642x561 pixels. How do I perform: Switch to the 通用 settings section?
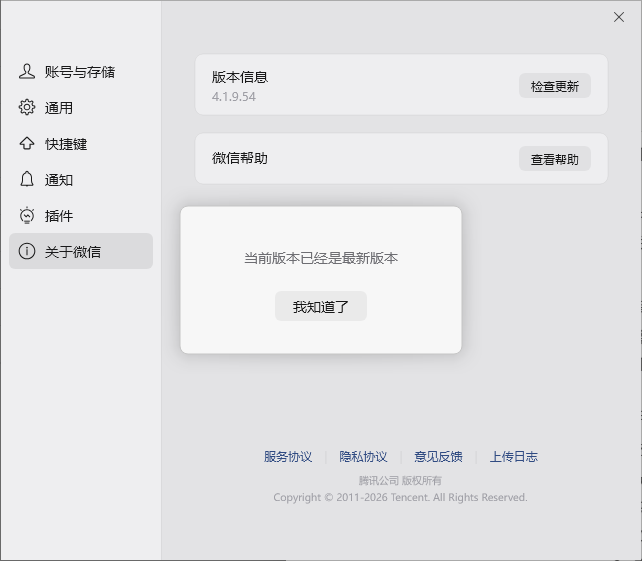81,108
